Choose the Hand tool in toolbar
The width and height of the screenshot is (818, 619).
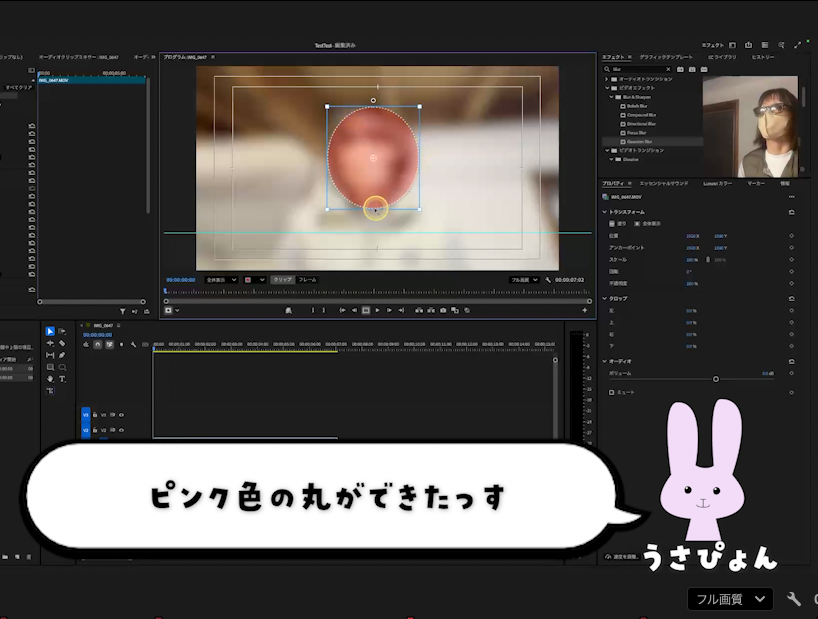tap(50, 379)
